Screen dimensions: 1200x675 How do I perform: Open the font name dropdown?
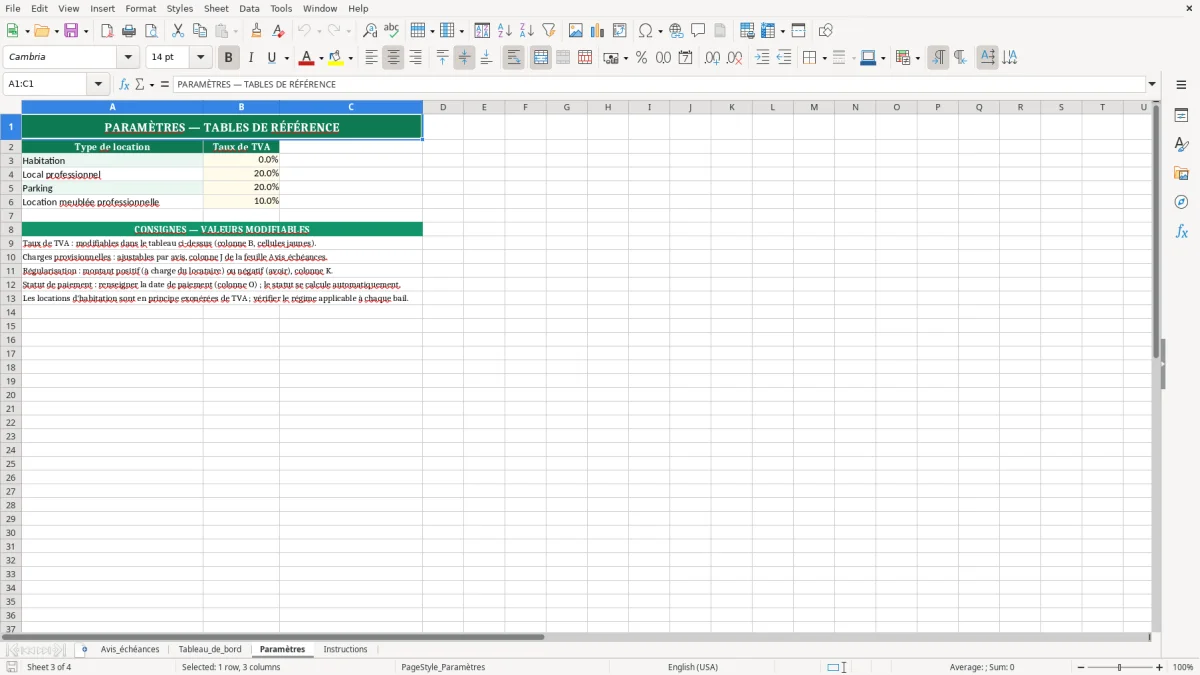(x=128, y=58)
